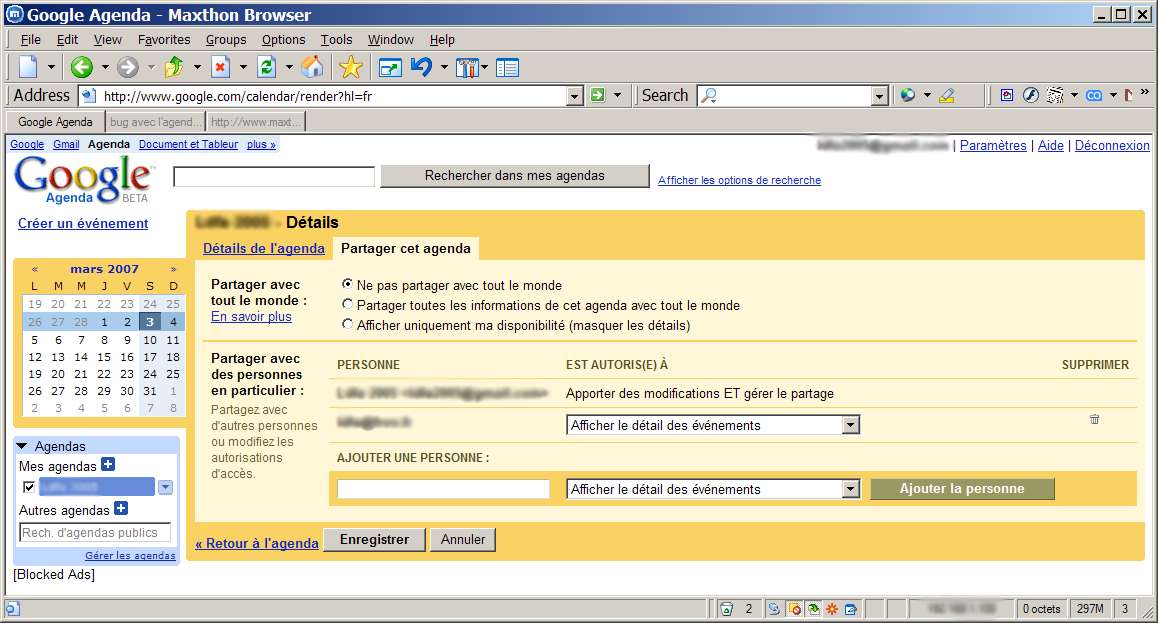Follow the 'Retour à l'agenda' link
This screenshot has height=623, width=1158.
click(257, 543)
